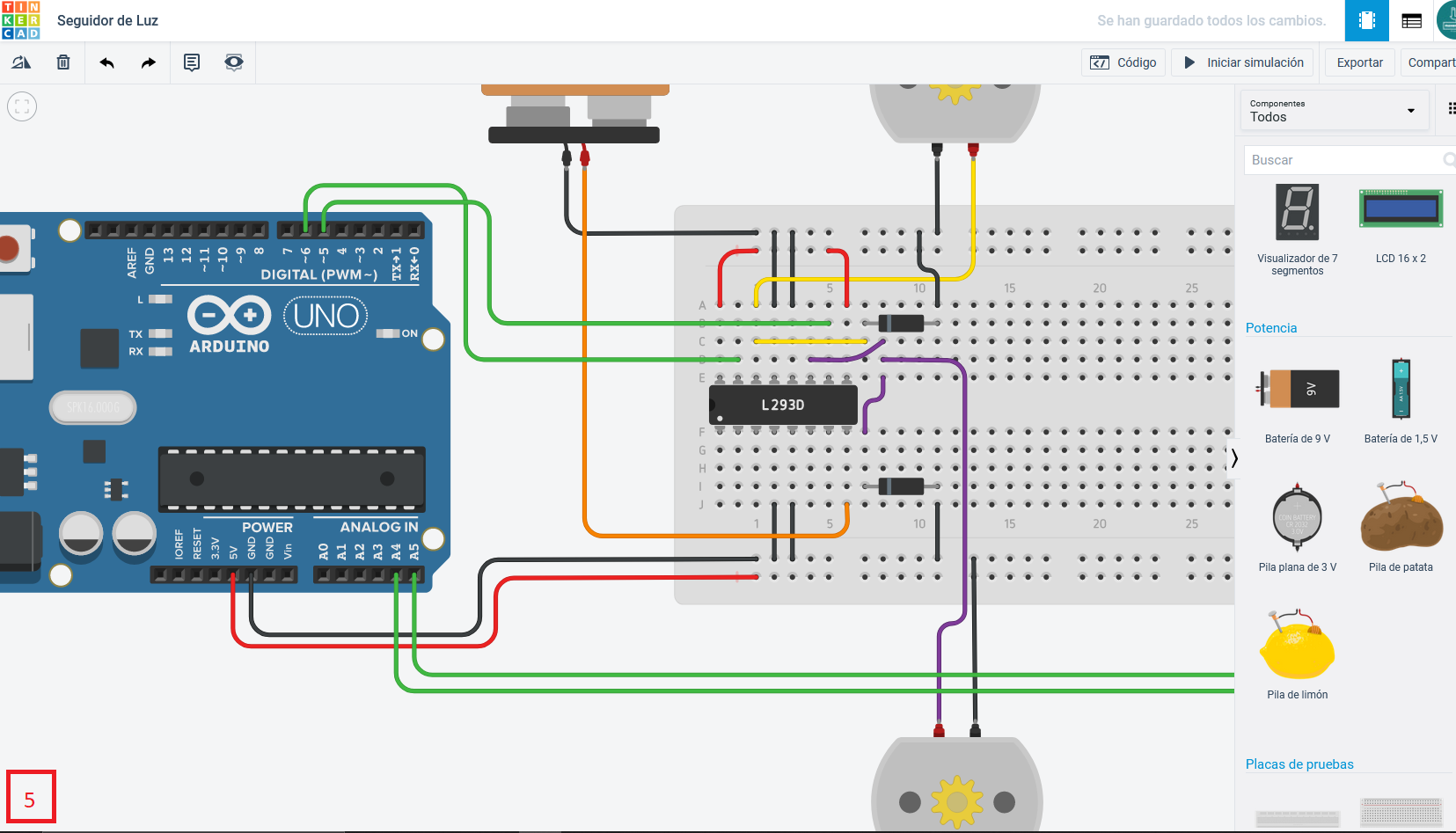Viewport: 1456px width, 833px height.
Task: Open the component list view
Action: click(1412, 20)
